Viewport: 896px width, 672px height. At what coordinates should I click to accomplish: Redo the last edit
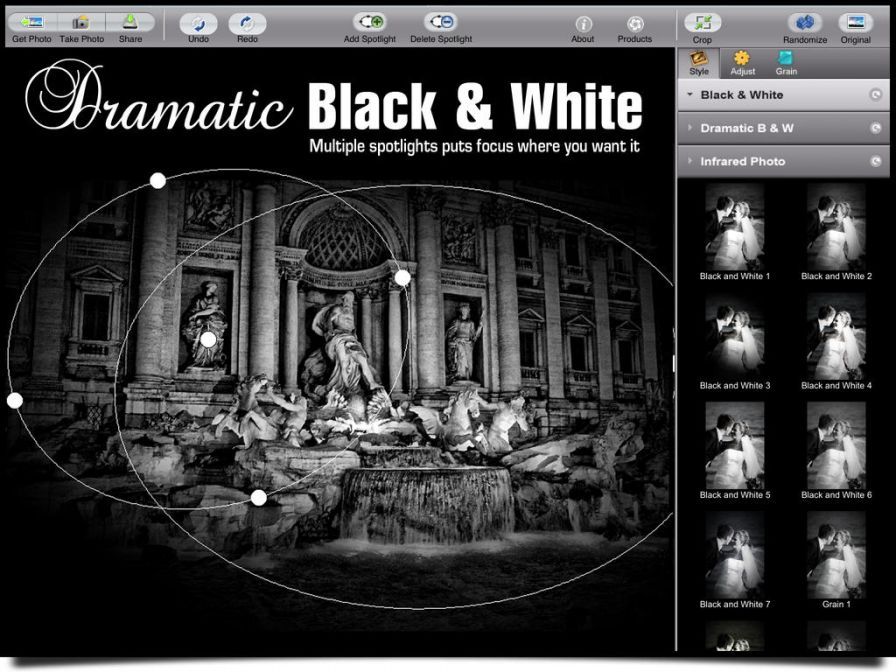247,22
